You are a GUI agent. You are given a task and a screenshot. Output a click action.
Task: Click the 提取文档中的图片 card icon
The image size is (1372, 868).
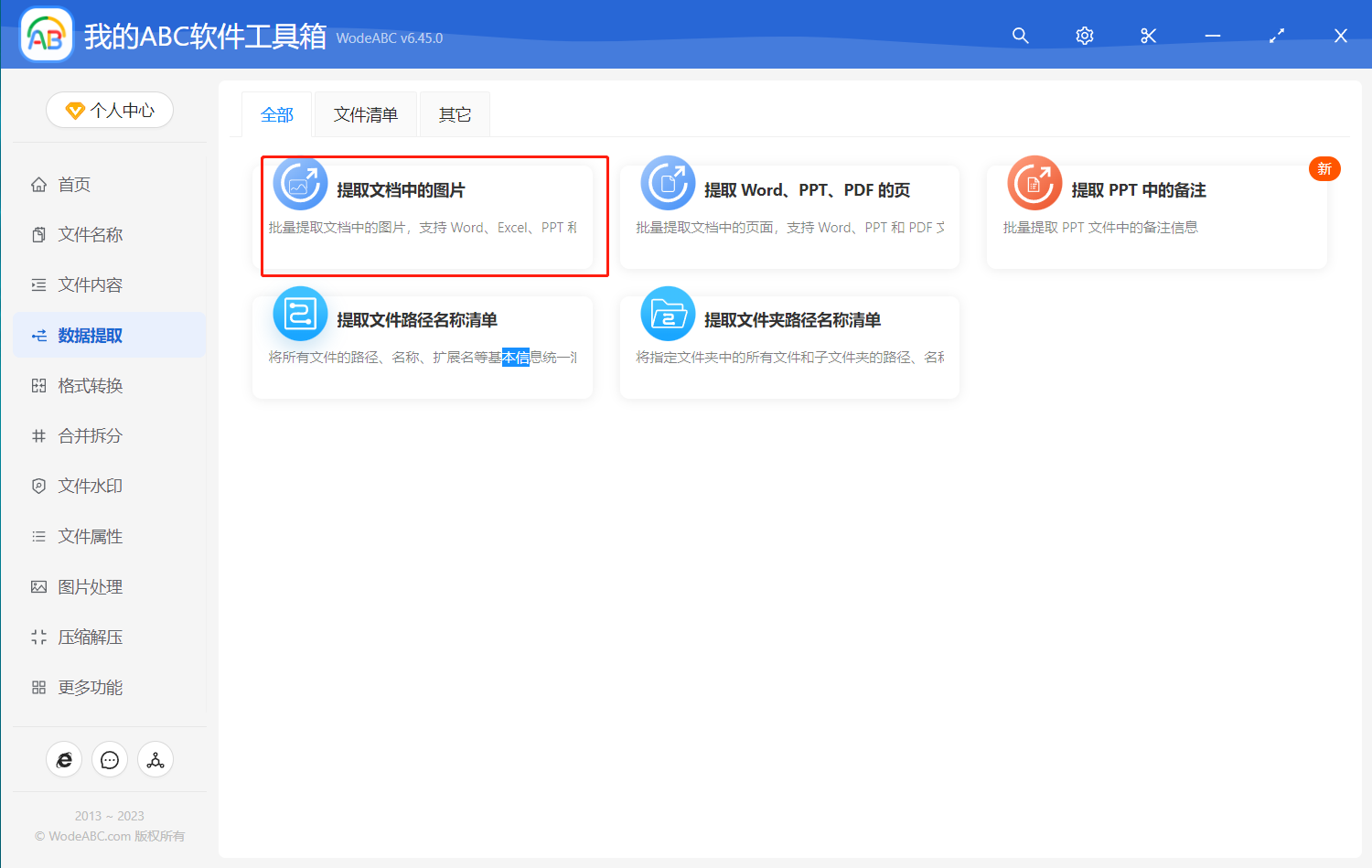tap(300, 183)
